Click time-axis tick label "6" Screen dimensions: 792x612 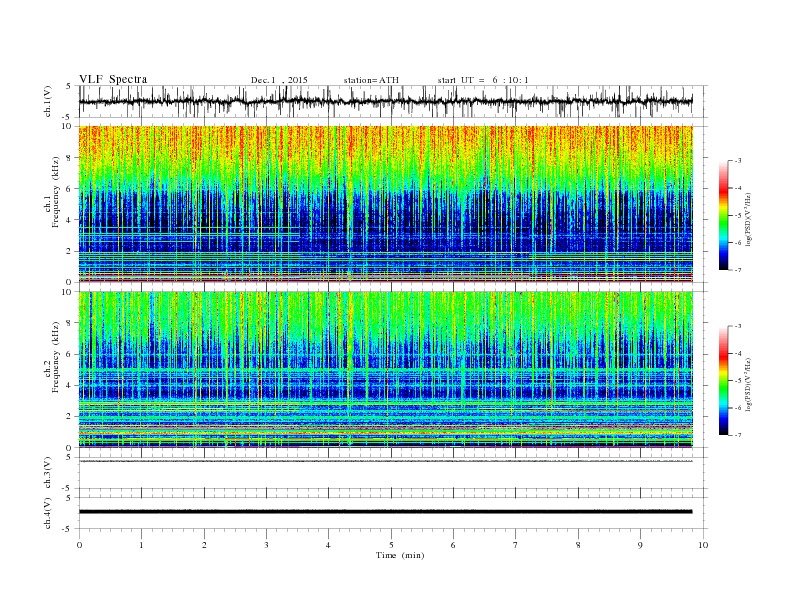[x=453, y=545]
